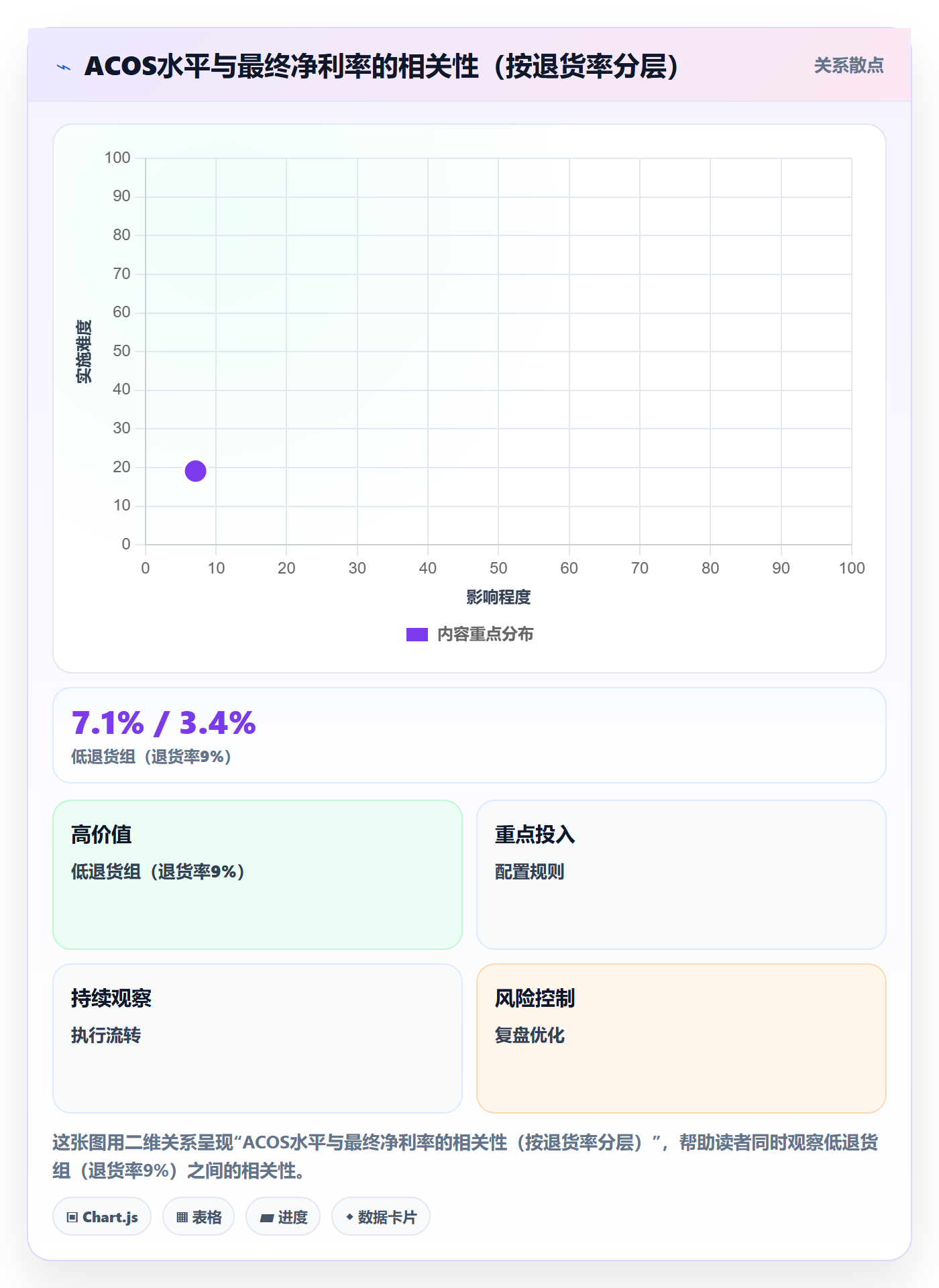Click the lightning bolt icon in the header
This screenshot has height=1288, width=939.
(64, 67)
